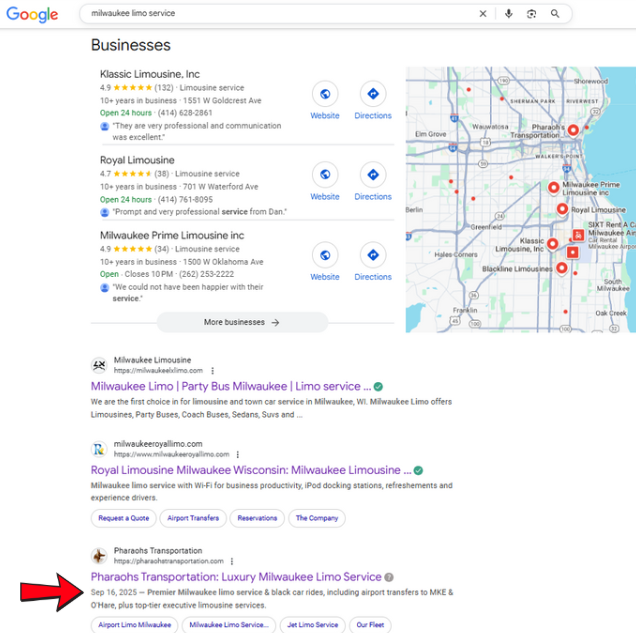Expand More businesses list
The height and width of the screenshot is (633, 636).
[242, 322]
